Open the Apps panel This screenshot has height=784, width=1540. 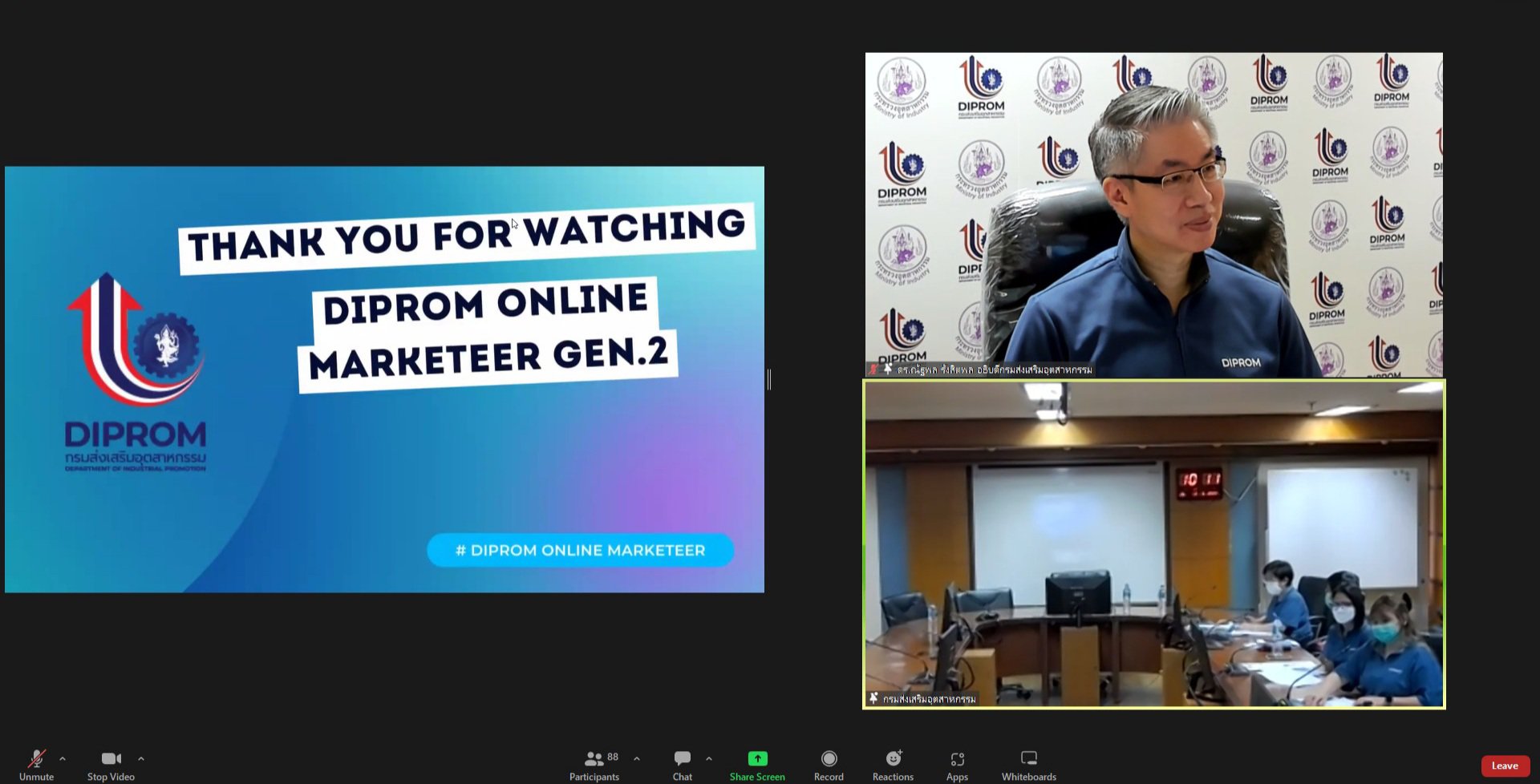tap(957, 765)
